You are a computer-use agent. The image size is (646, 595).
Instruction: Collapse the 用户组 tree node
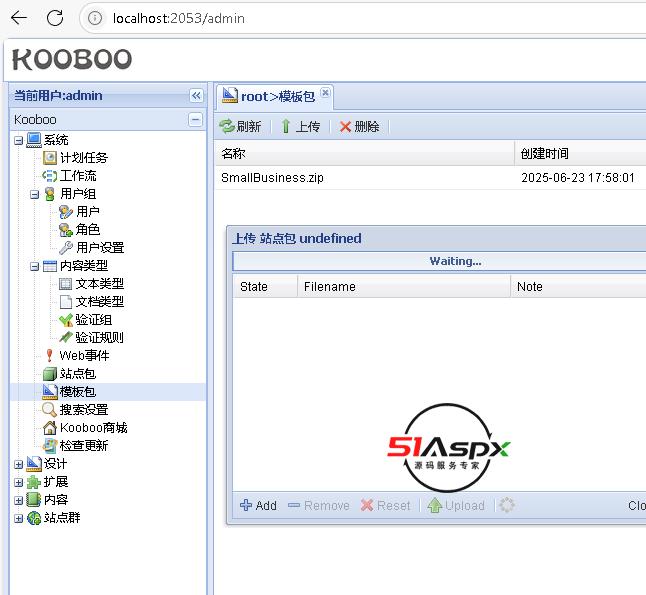coord(35,194)
